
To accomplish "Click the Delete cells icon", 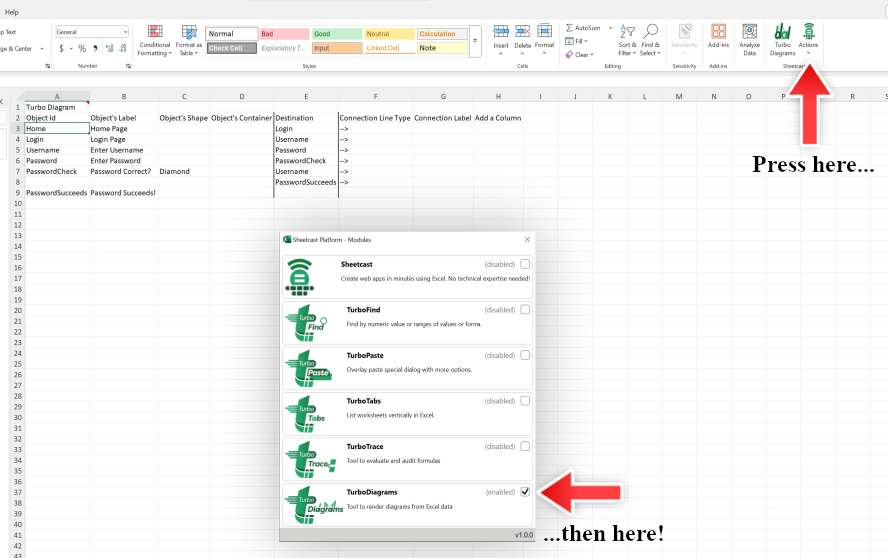I will (x=522, y=31).
